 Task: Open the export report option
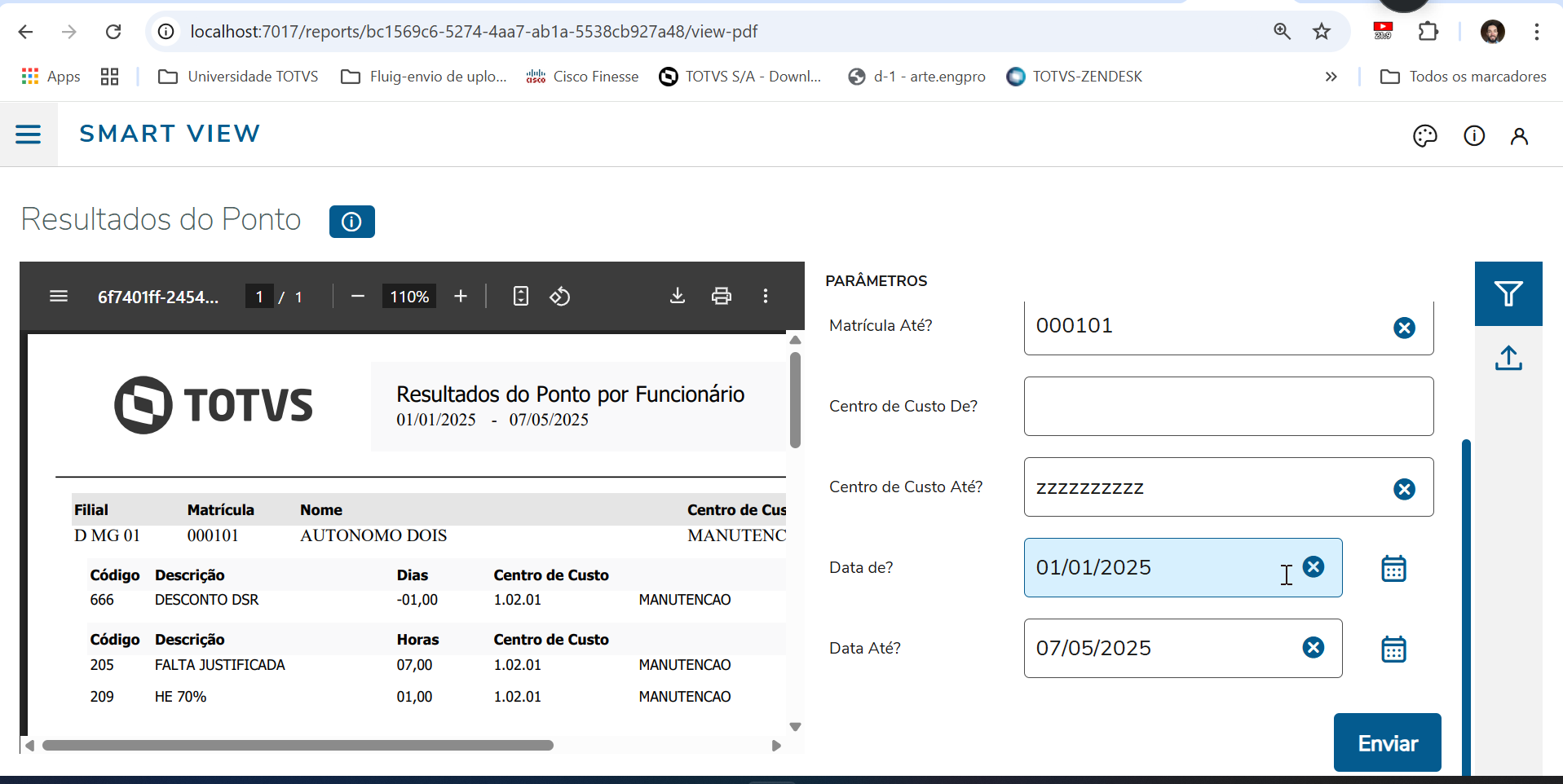click(1509, 359)
